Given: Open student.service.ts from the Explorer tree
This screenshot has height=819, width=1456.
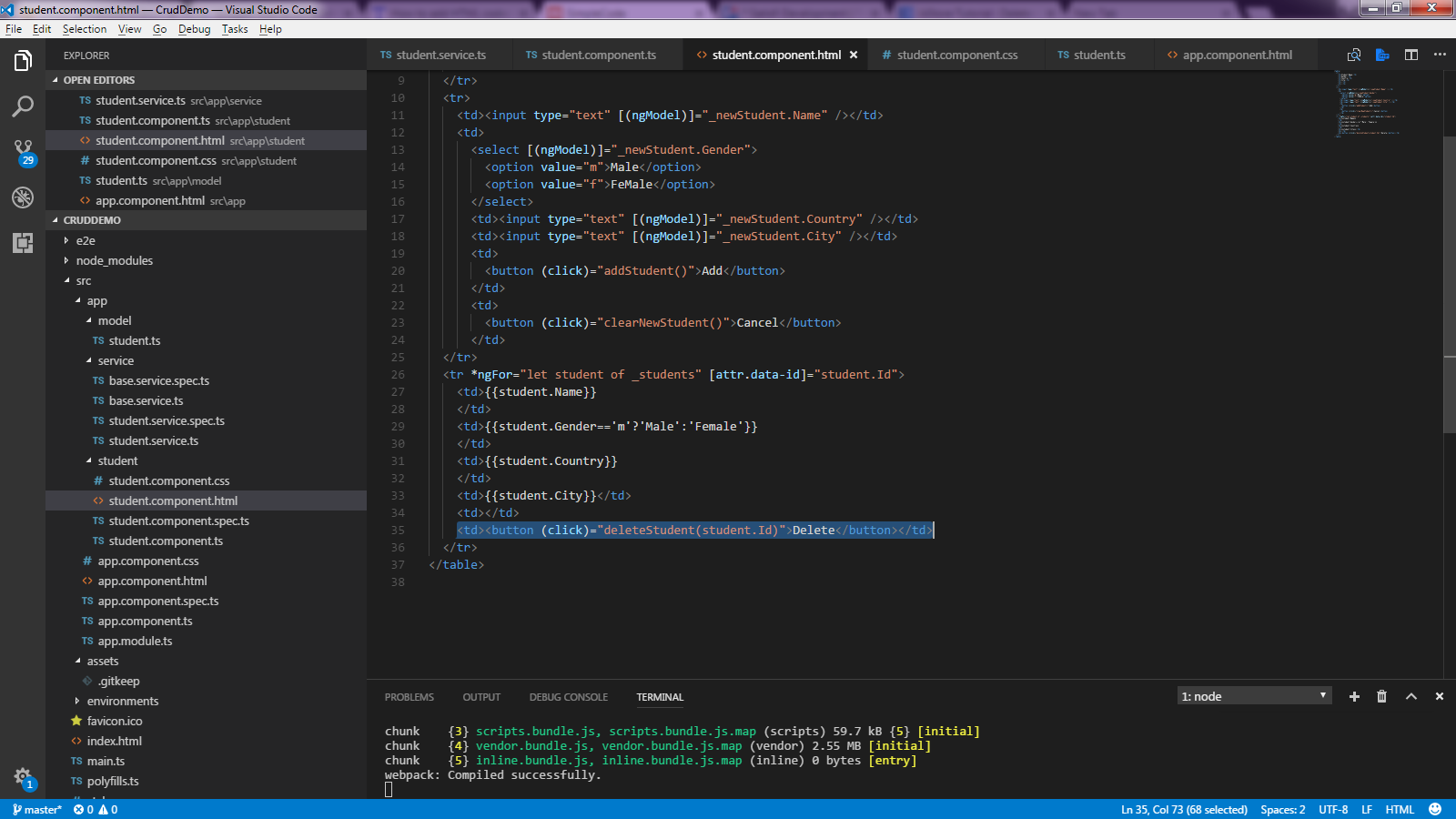Looking at the screenshot, I should coord(151,440).
